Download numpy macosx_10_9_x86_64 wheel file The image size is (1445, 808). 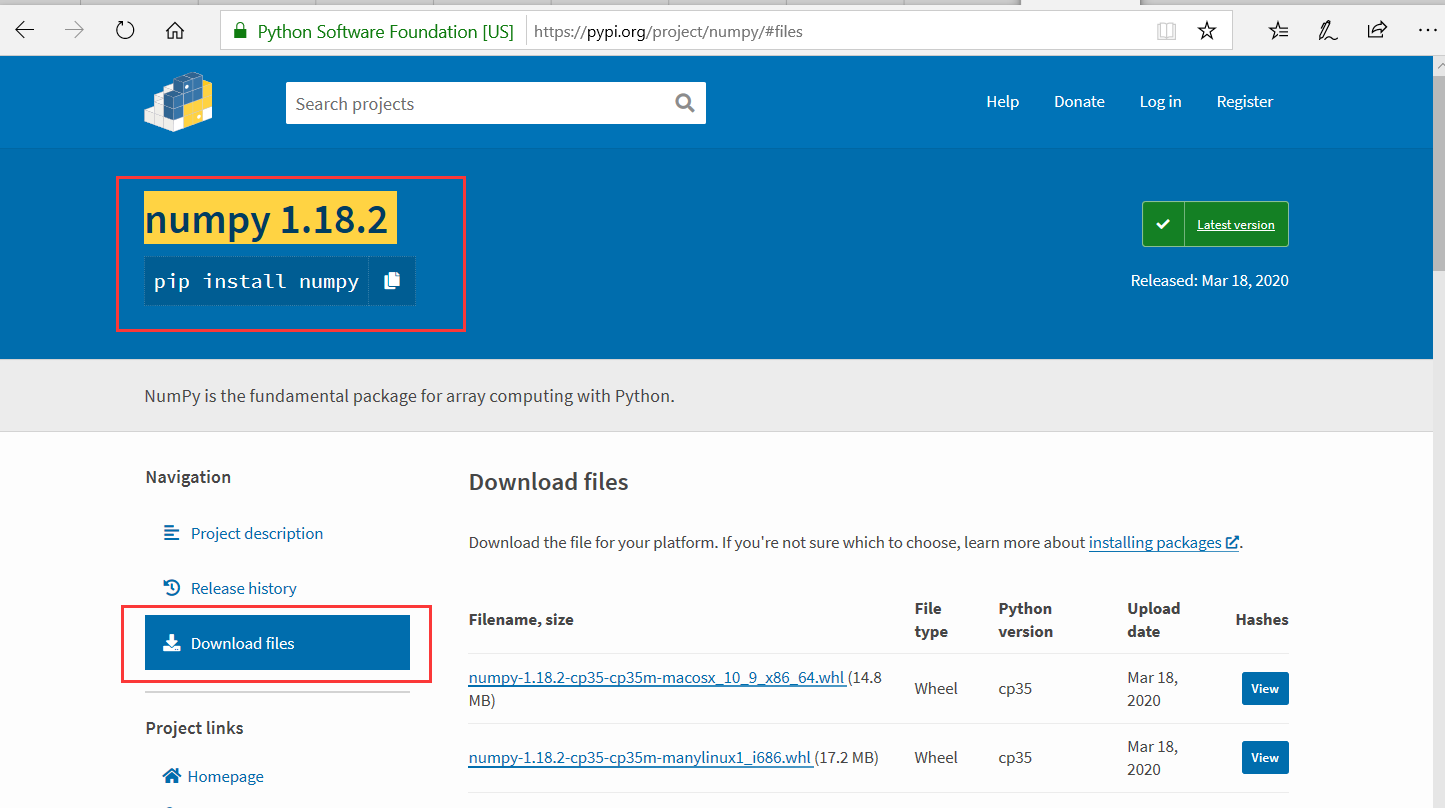(656, 678)
